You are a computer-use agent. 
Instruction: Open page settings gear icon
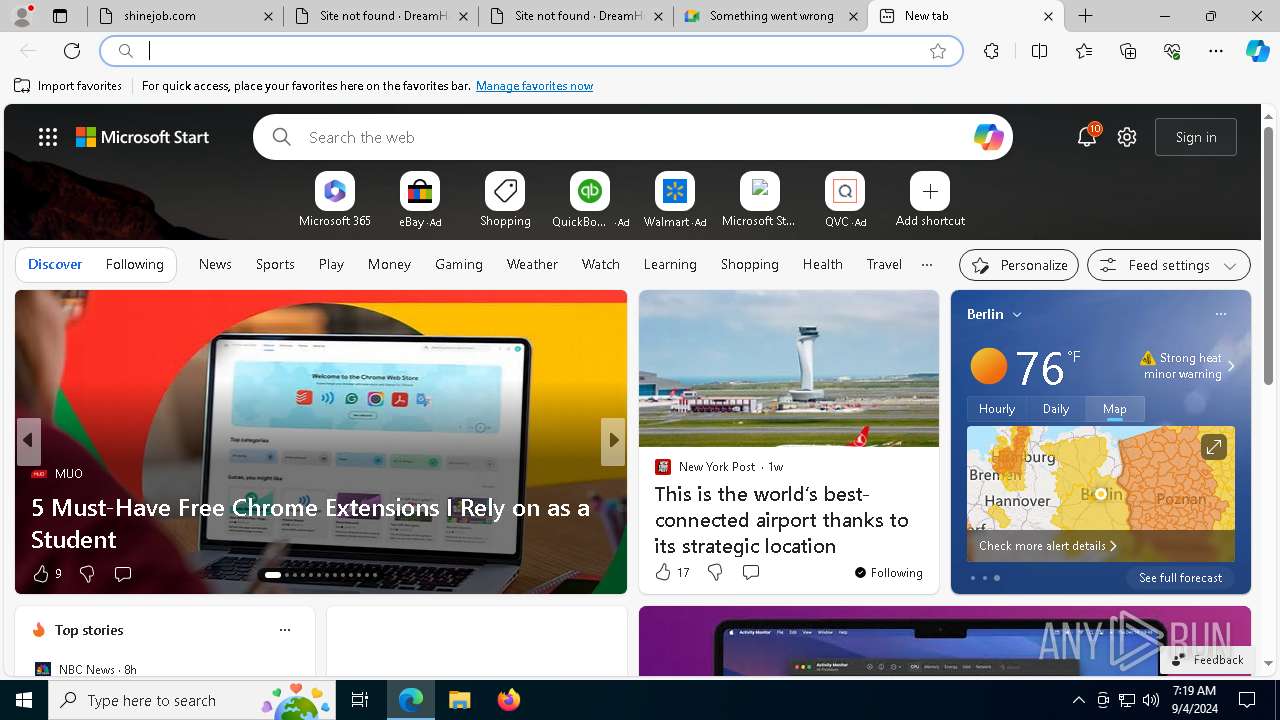pyautogui.click(x=1127, y=137)
